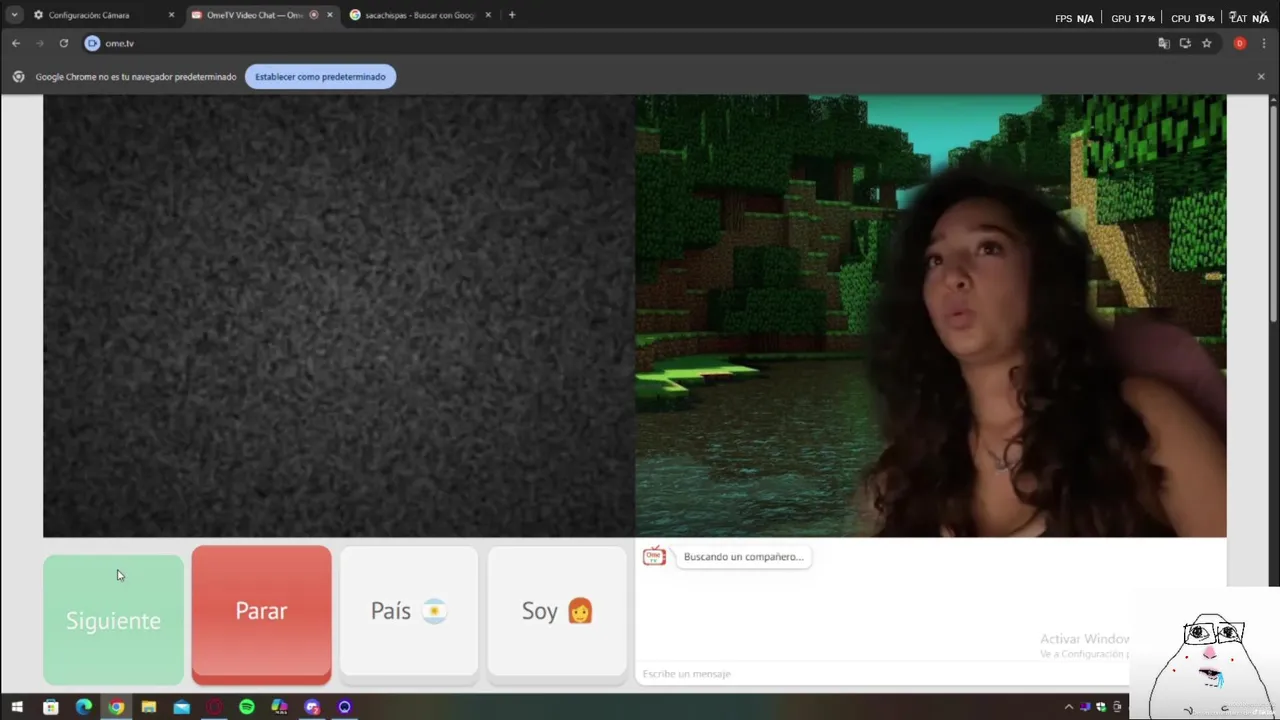Open the Chrome three-dot menu
The height and width of the screenshot is (720, 1280).
1264,43
